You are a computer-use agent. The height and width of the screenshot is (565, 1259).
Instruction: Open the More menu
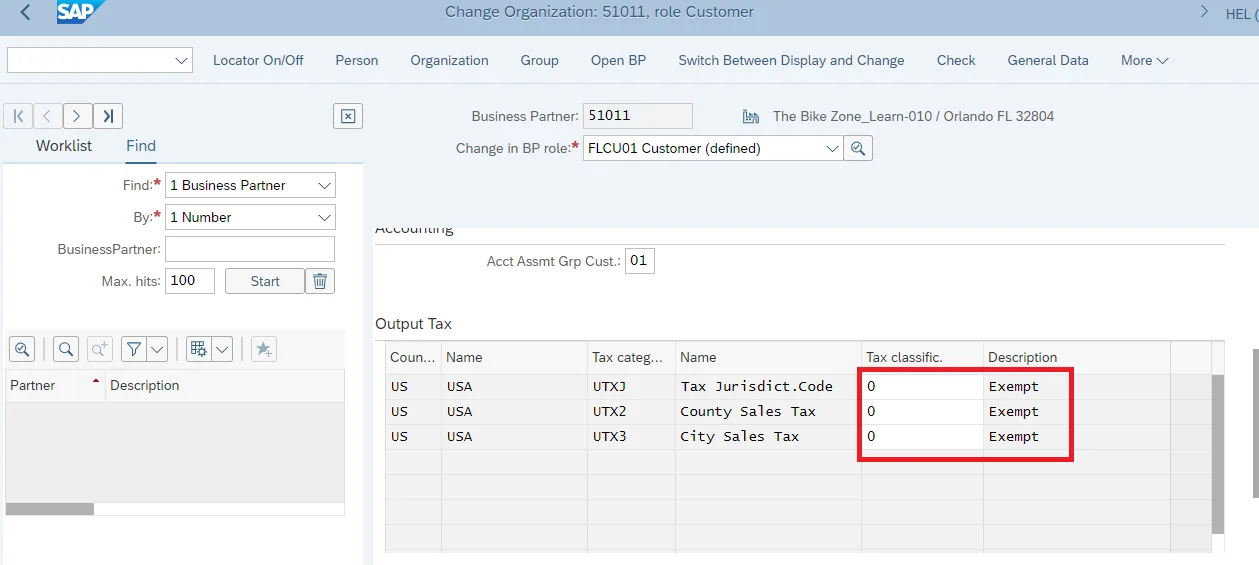click(x=1144, y=60)
